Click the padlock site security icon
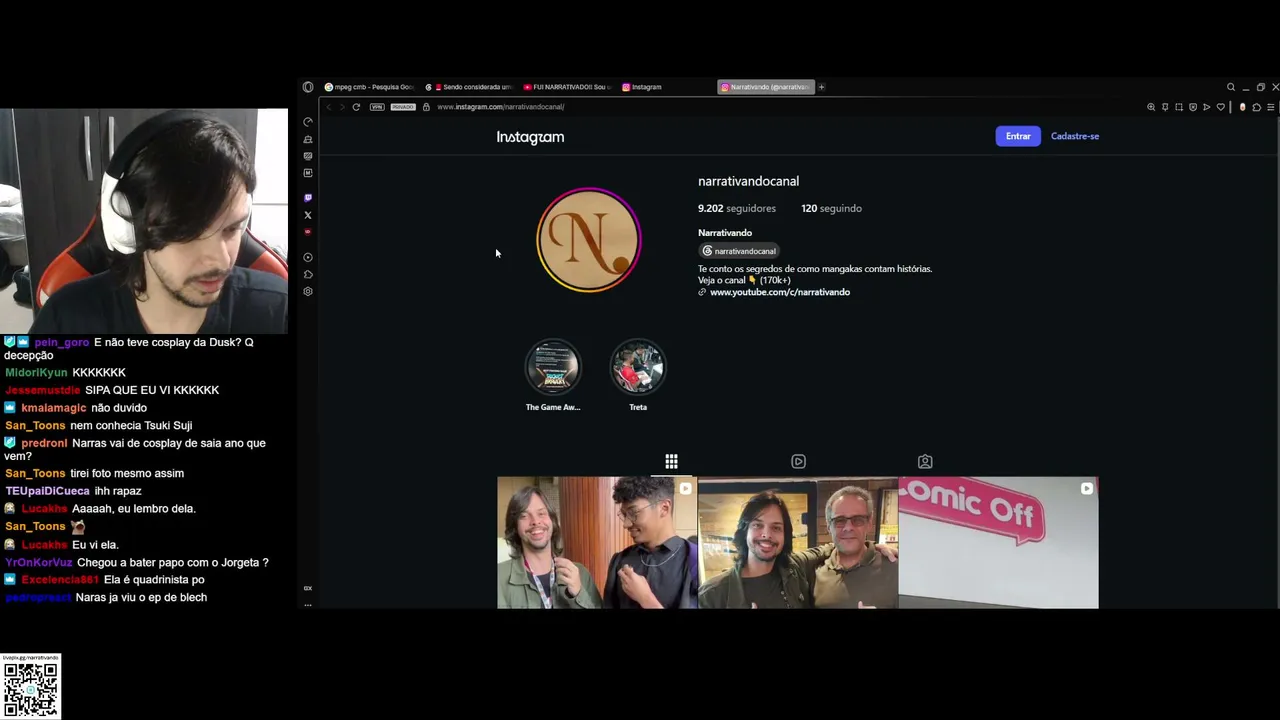The width and height of the screenshot is (1280, 720). point(426,107)
